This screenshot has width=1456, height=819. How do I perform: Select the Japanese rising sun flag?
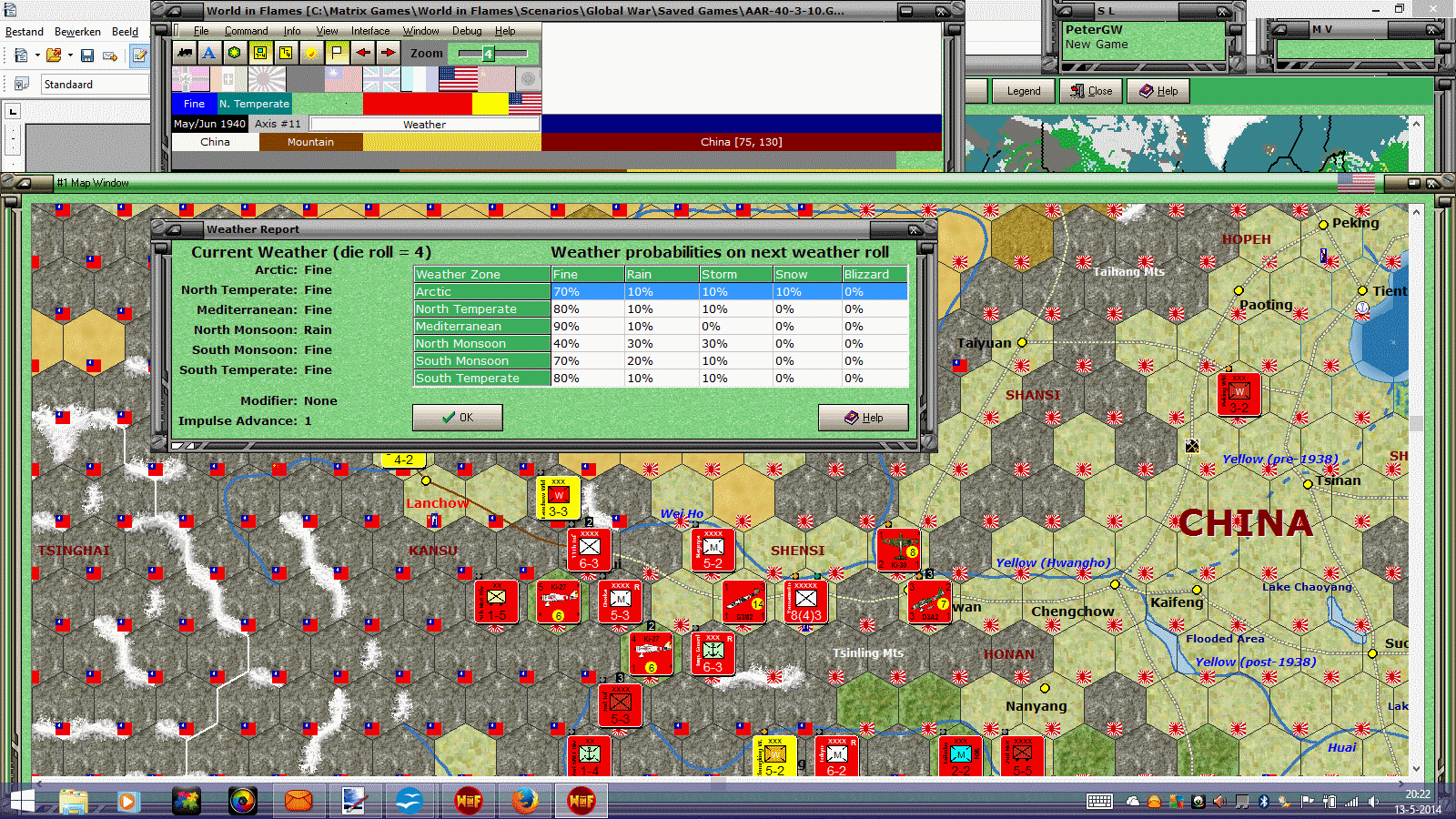point(267,79)
